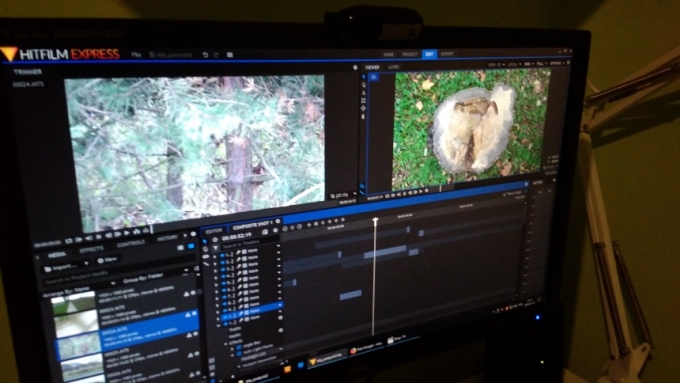Viewport: 680px width, 383px height.
Task: Select the arrow Selection tool in the viewer
Action: pos(363,77)
